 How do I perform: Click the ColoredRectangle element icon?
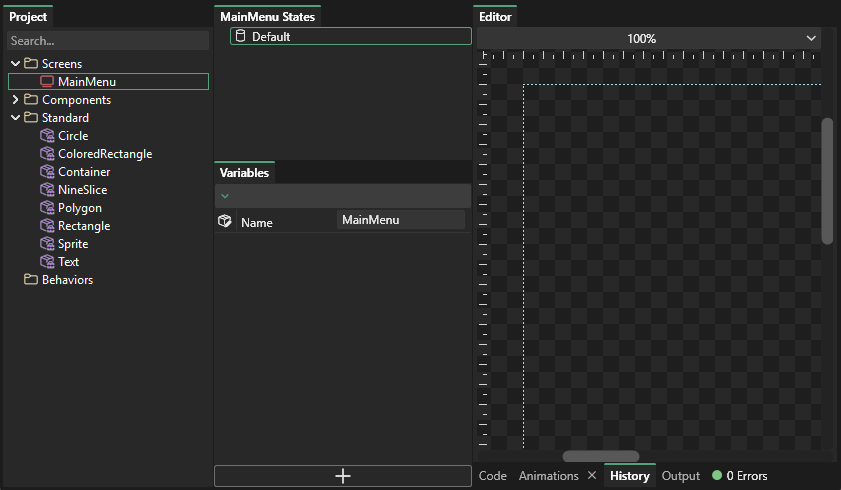[47, 154]
